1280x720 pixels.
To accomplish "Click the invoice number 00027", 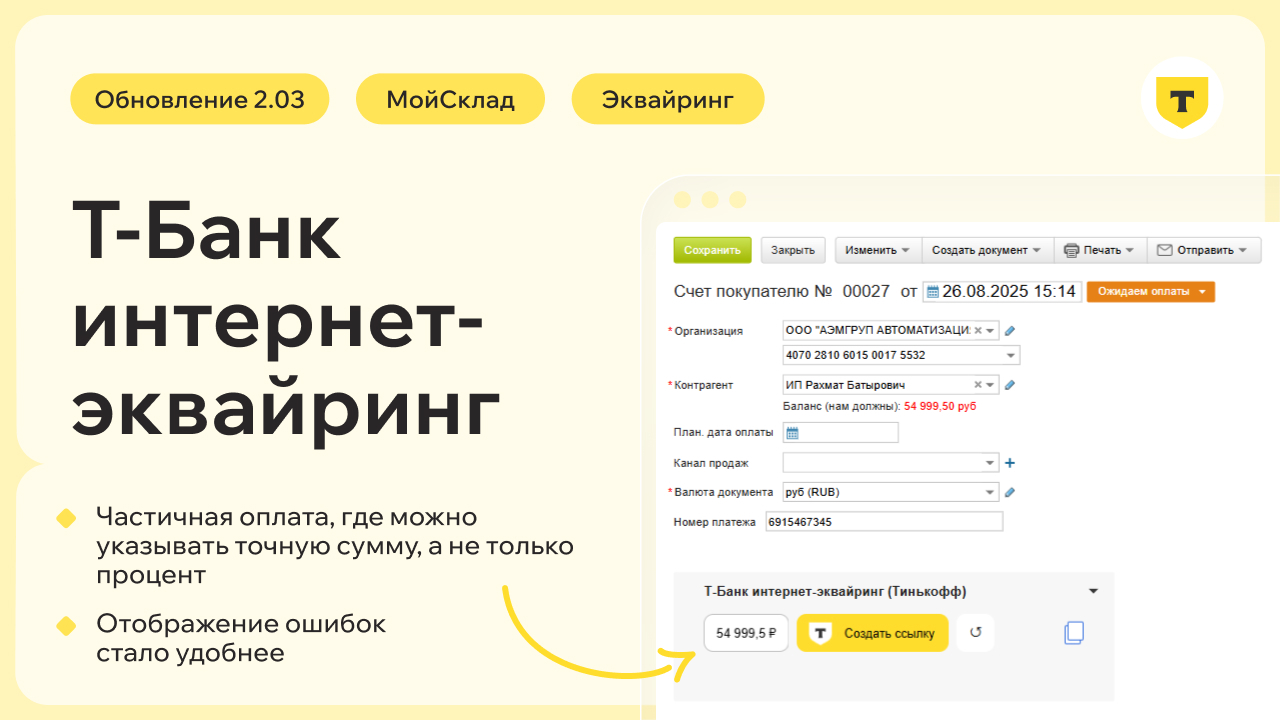I will [x=866, y=292].
